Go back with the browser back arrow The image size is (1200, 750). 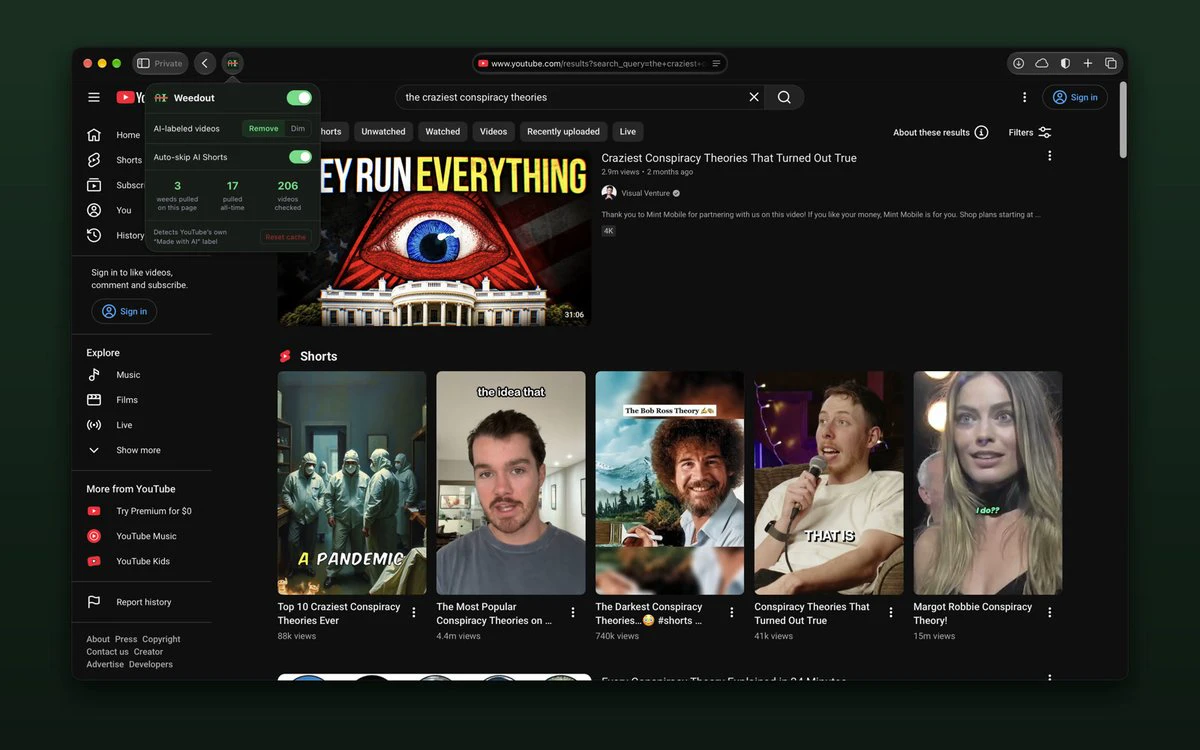205,63
